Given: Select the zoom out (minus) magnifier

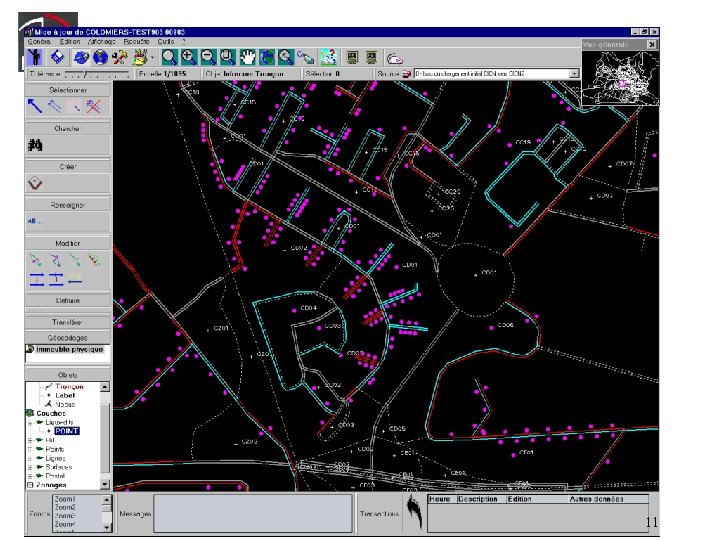Looking at the screenshot, I should 208,58.
